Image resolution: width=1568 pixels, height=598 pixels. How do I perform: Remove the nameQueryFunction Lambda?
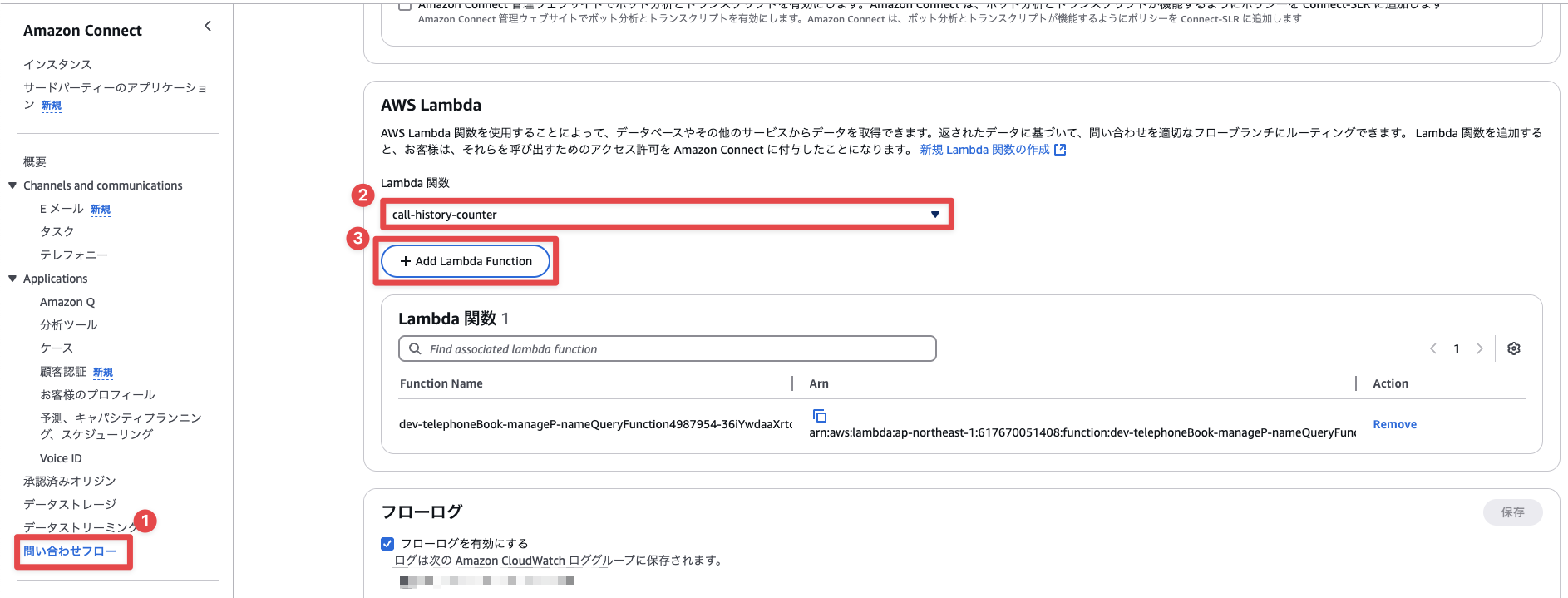[1394, 424]
